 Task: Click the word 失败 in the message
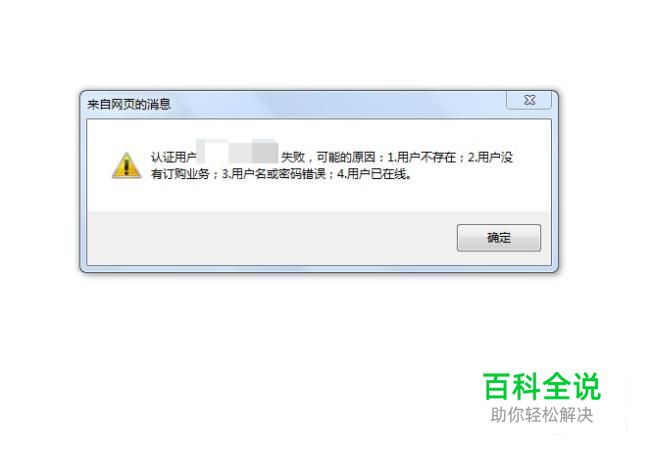click(293, 157)
